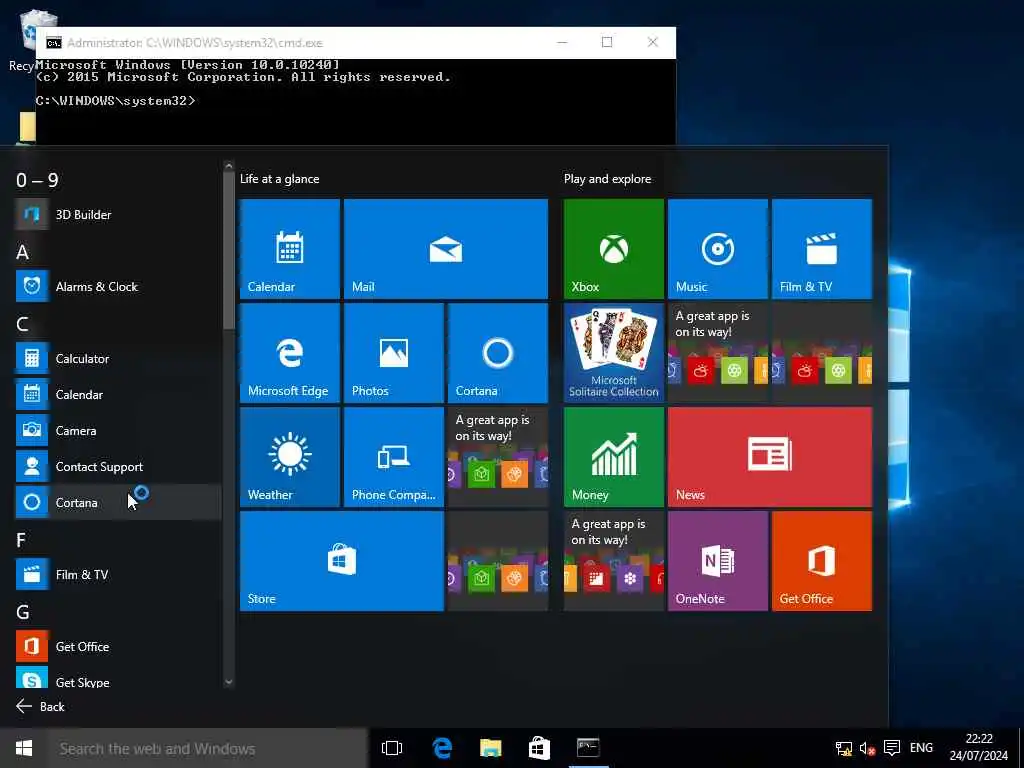Launch the OneNote tile

click(718, 561)
